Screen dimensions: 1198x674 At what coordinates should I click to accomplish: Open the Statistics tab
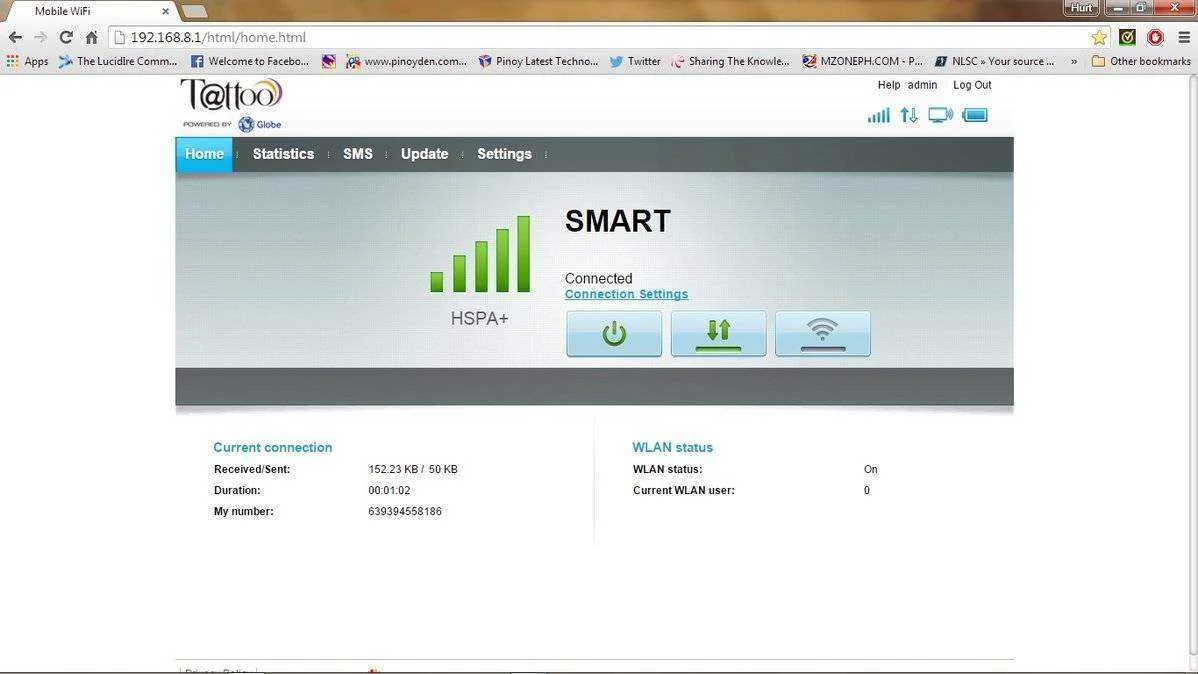[x=283, y=154]
